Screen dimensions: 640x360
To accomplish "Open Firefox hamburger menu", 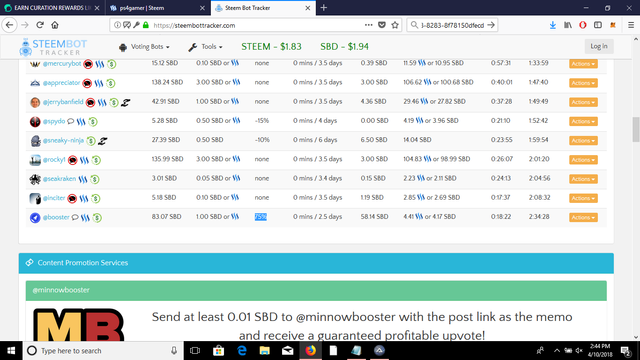I will 631,25.
